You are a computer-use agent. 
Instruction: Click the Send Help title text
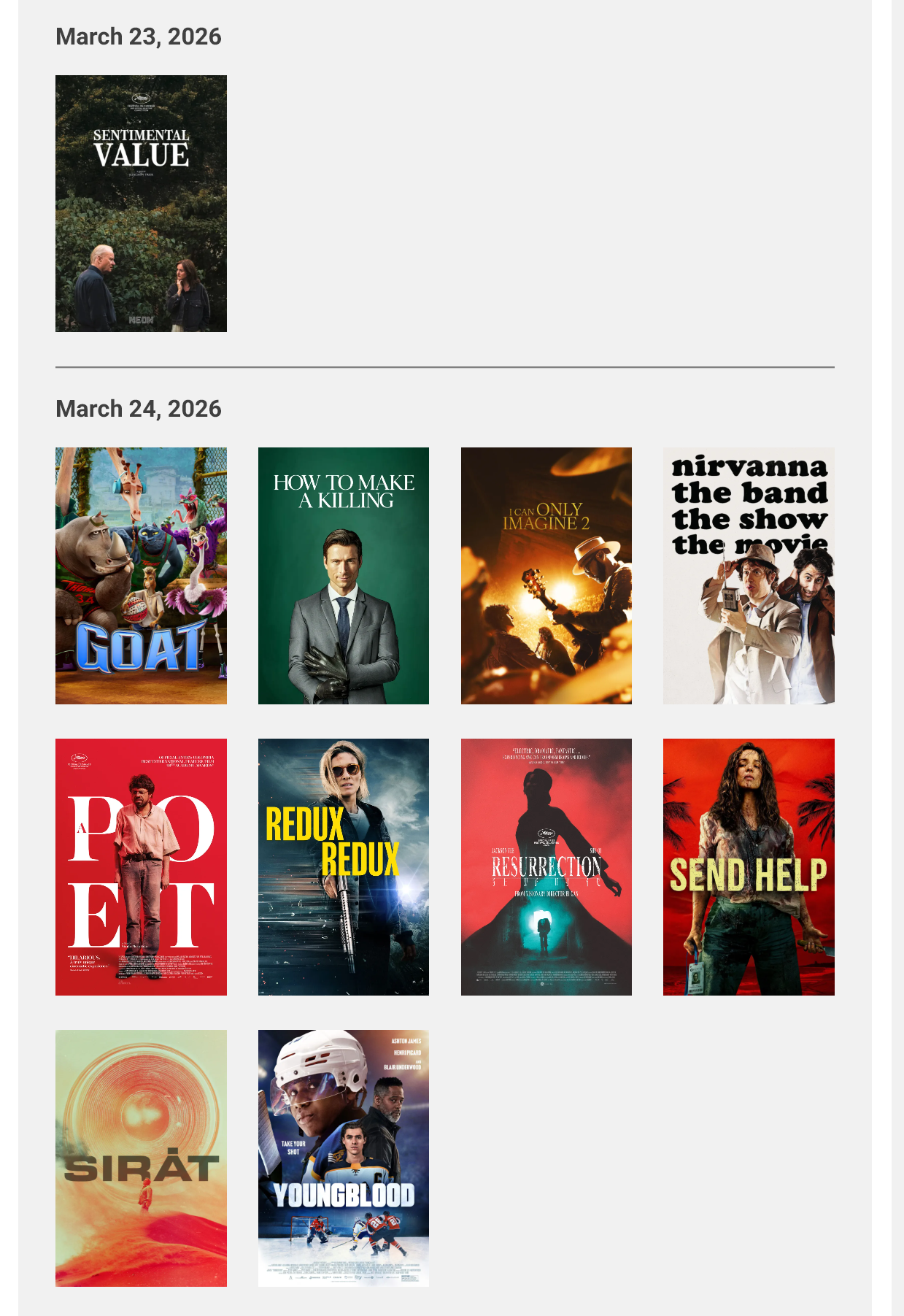749,874
